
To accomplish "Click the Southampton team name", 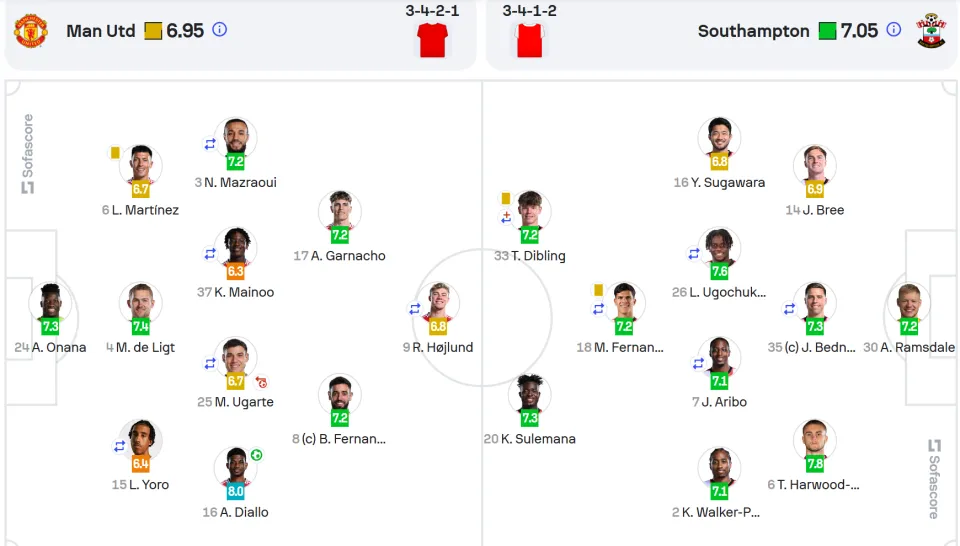I will pos(753,31).
